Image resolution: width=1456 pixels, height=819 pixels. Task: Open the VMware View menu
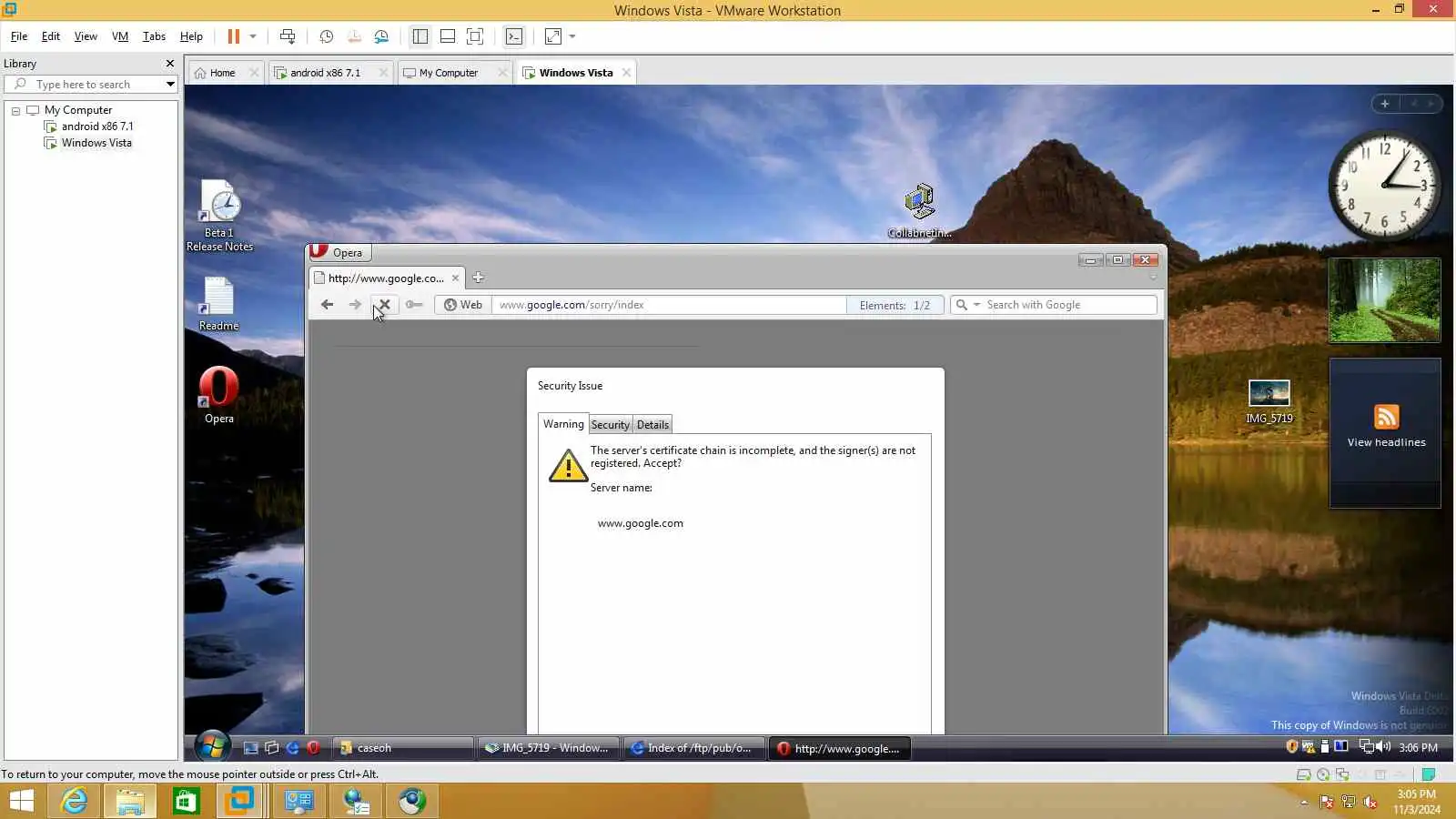(86, 36)
